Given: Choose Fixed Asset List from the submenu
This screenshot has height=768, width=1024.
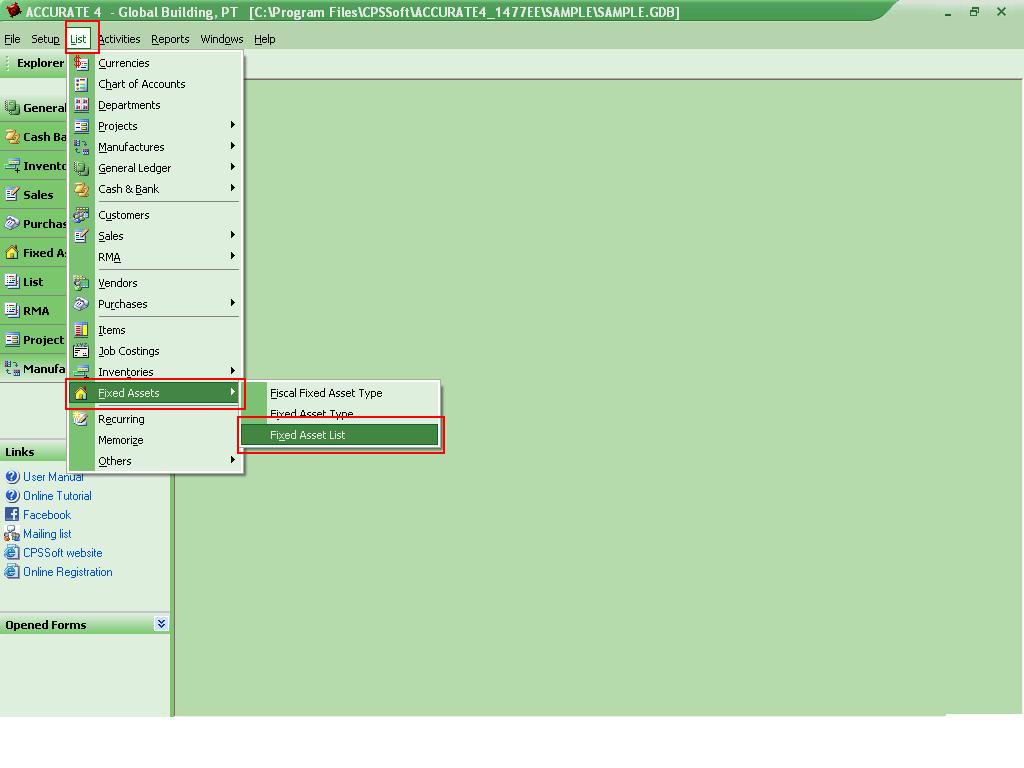Looking at the screenshot, I should [x=339, y=434].
